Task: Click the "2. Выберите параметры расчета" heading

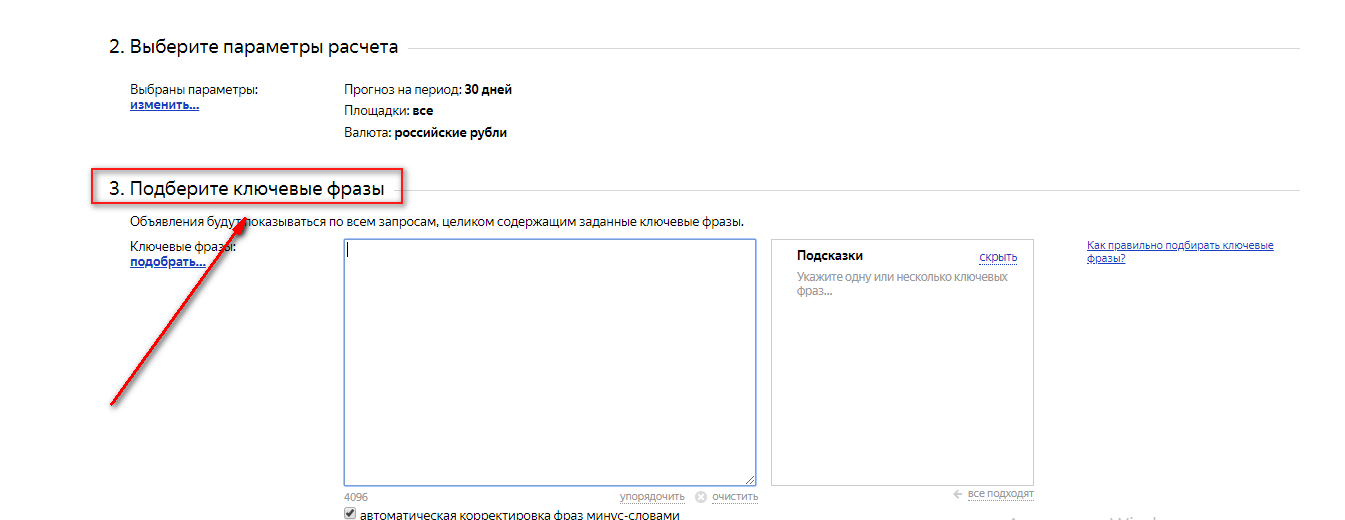Action: click(254, 47)
